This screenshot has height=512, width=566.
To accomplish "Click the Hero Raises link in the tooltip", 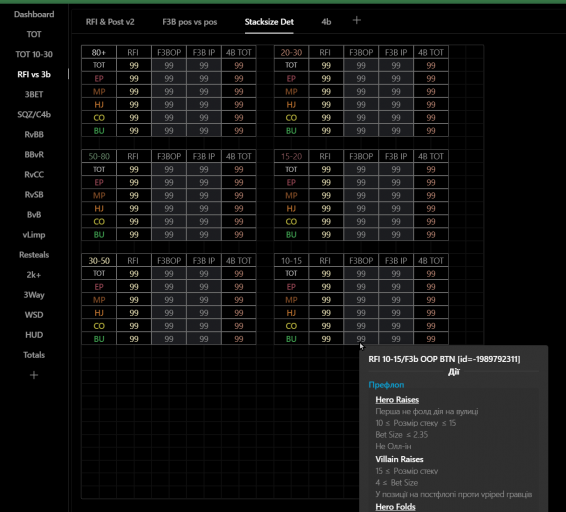I will tap(397, 400).
